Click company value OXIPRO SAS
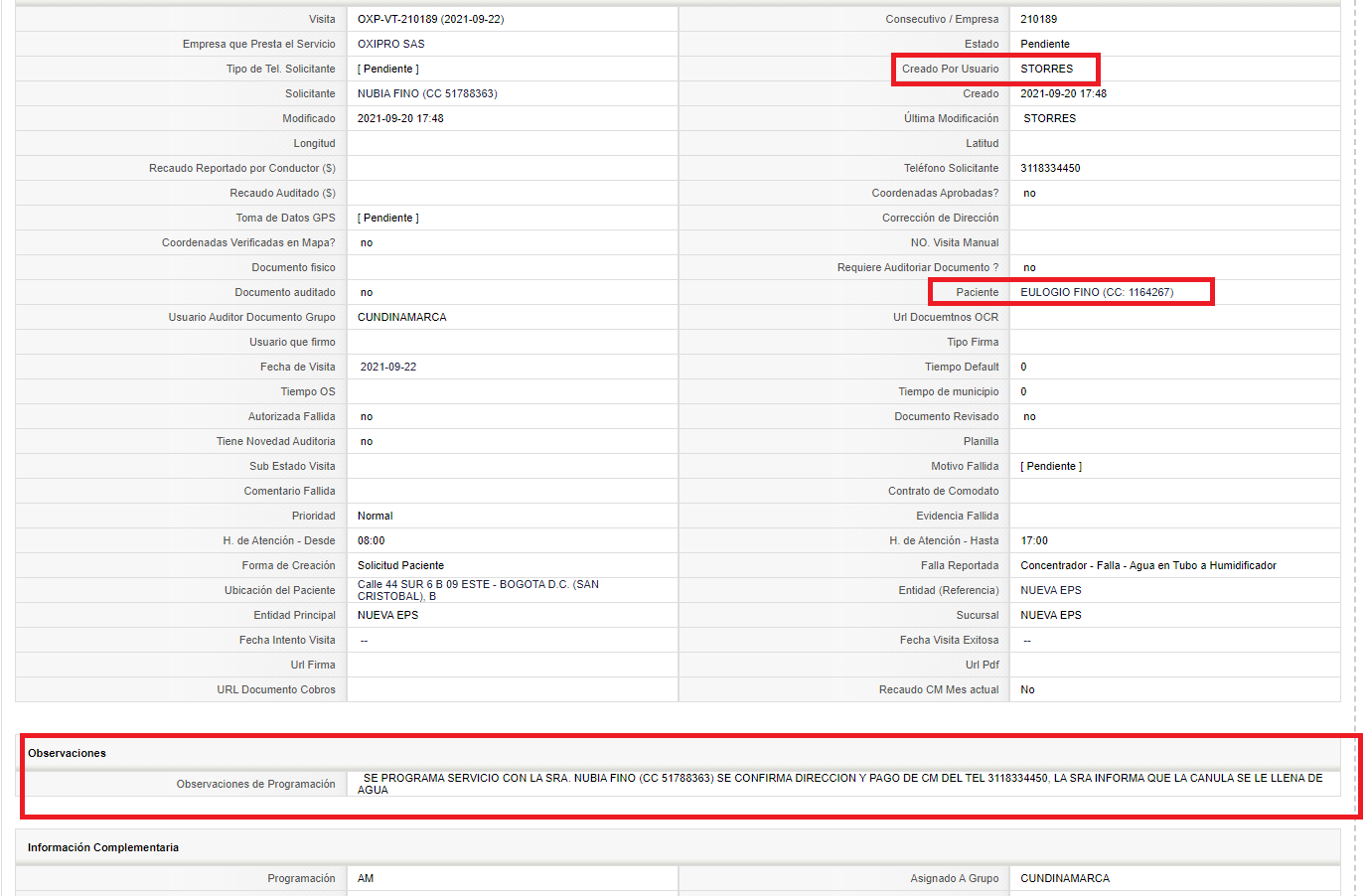Viewport: 1367px width, 896px height. click(390, 44)
